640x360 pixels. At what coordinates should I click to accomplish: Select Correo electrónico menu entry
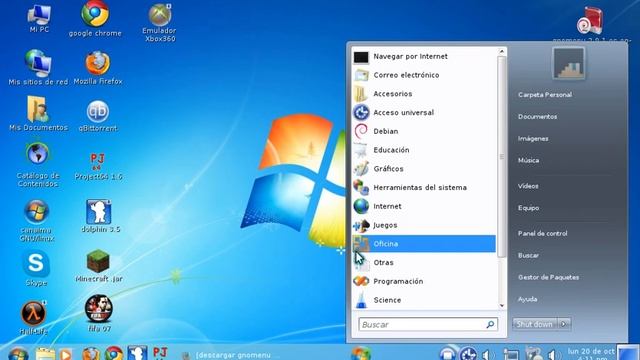[424, 75]
